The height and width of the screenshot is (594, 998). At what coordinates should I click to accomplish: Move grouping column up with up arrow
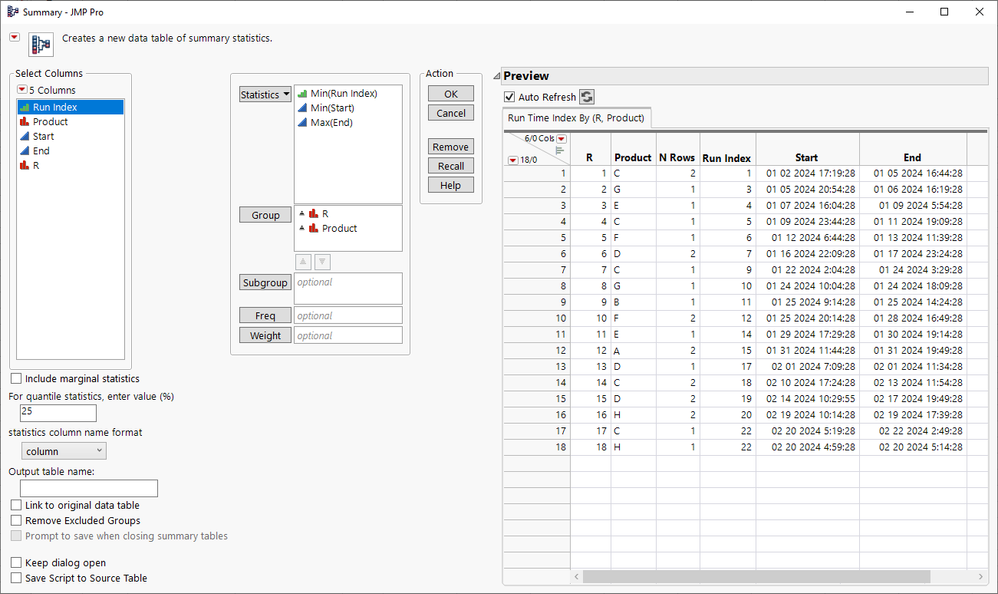304,262
